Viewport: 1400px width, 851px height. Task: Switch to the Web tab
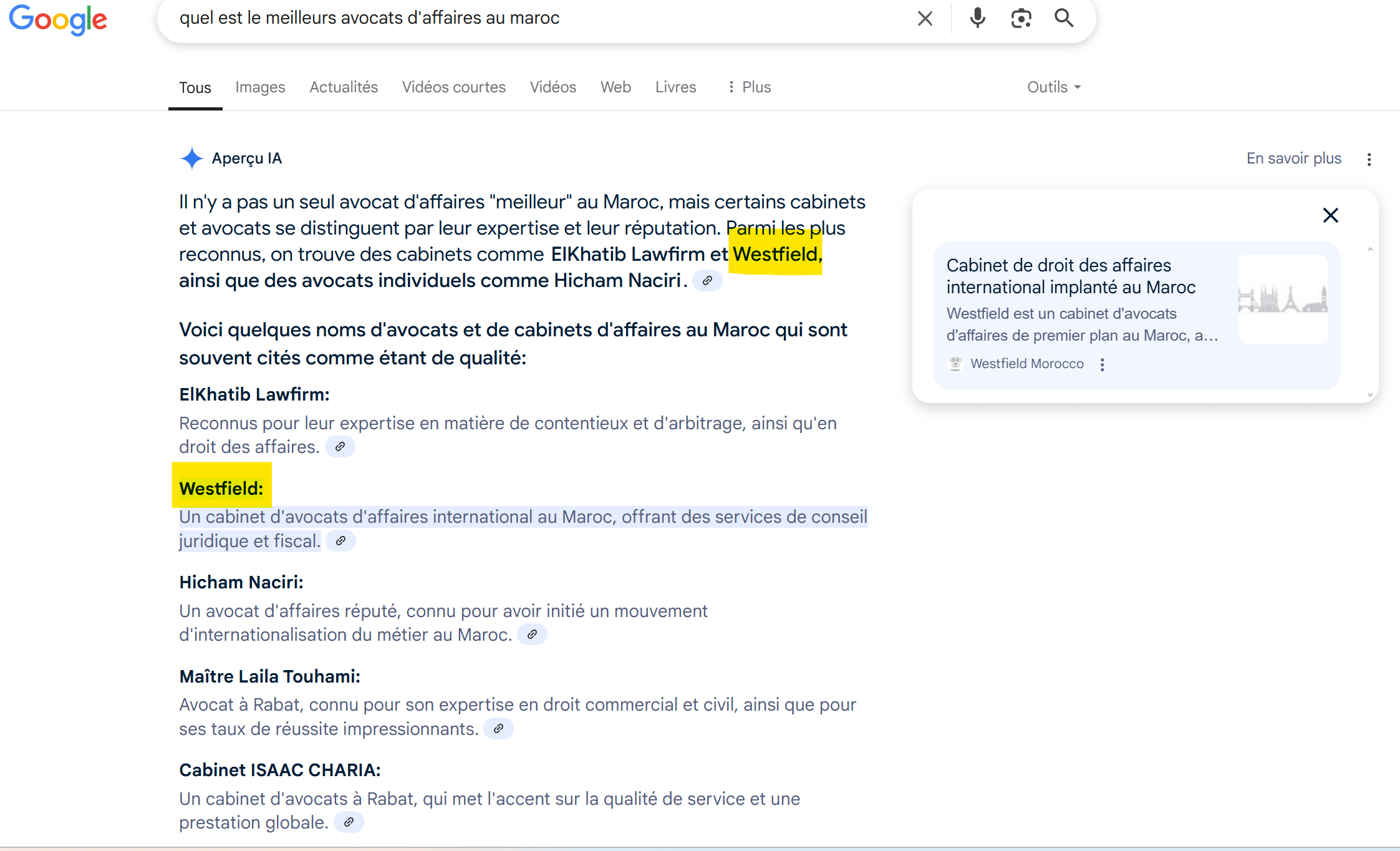pyautogui.click(x=616, y=87)
